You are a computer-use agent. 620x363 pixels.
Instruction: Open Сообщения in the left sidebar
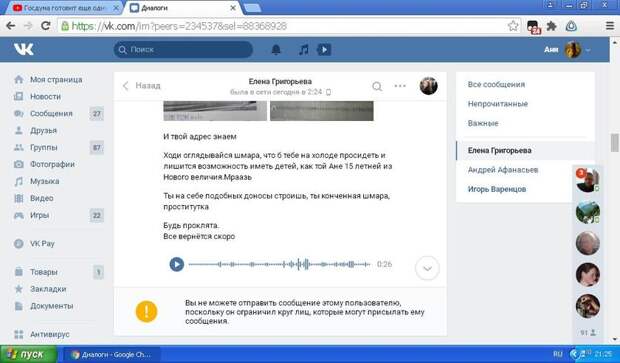click(51, 113)
